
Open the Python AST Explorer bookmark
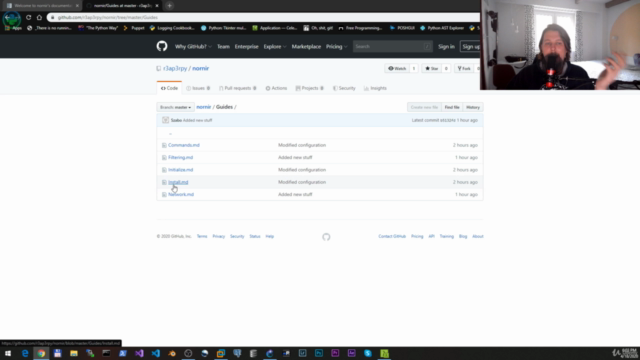pyautogui.click(x=442, y=28)
